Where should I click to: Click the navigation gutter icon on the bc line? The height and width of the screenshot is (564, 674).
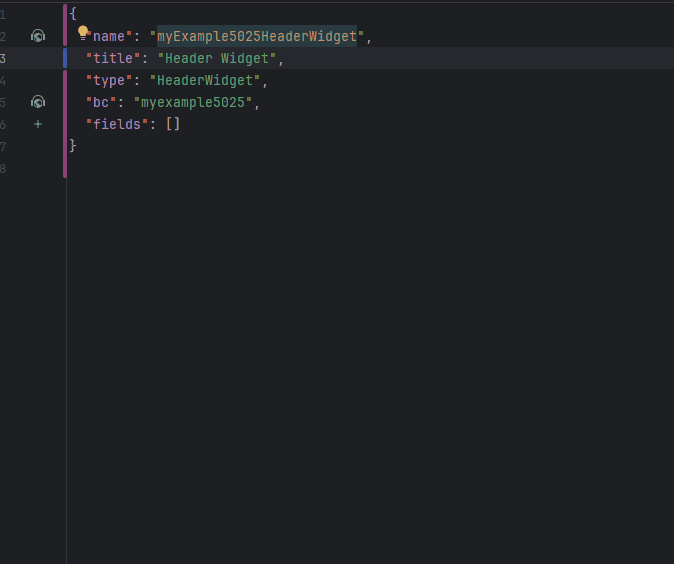[38, 102]
